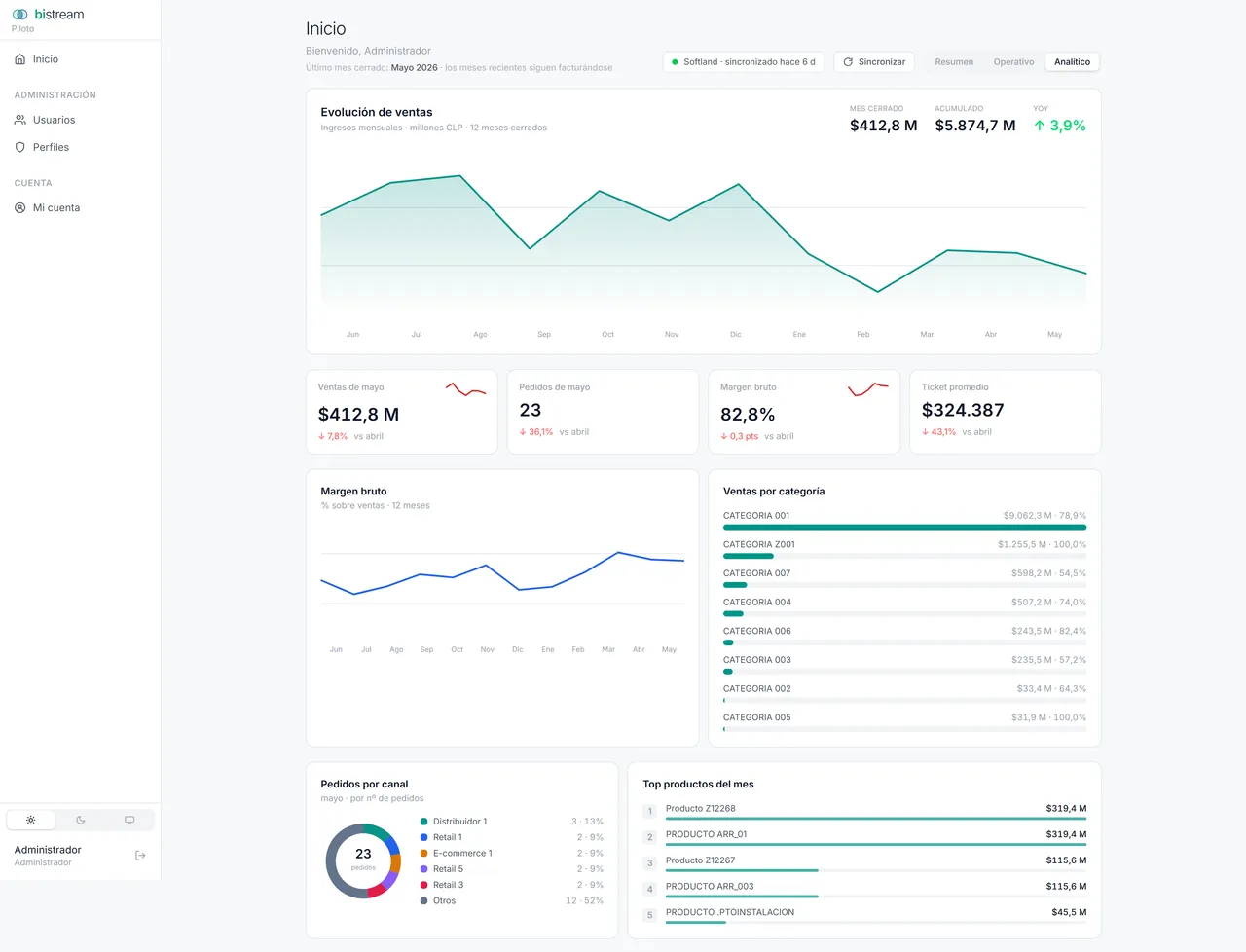This screenshot has width=1246, height=952.
Task: Open Usuarios in the sidebar
Action: [80, 120]
